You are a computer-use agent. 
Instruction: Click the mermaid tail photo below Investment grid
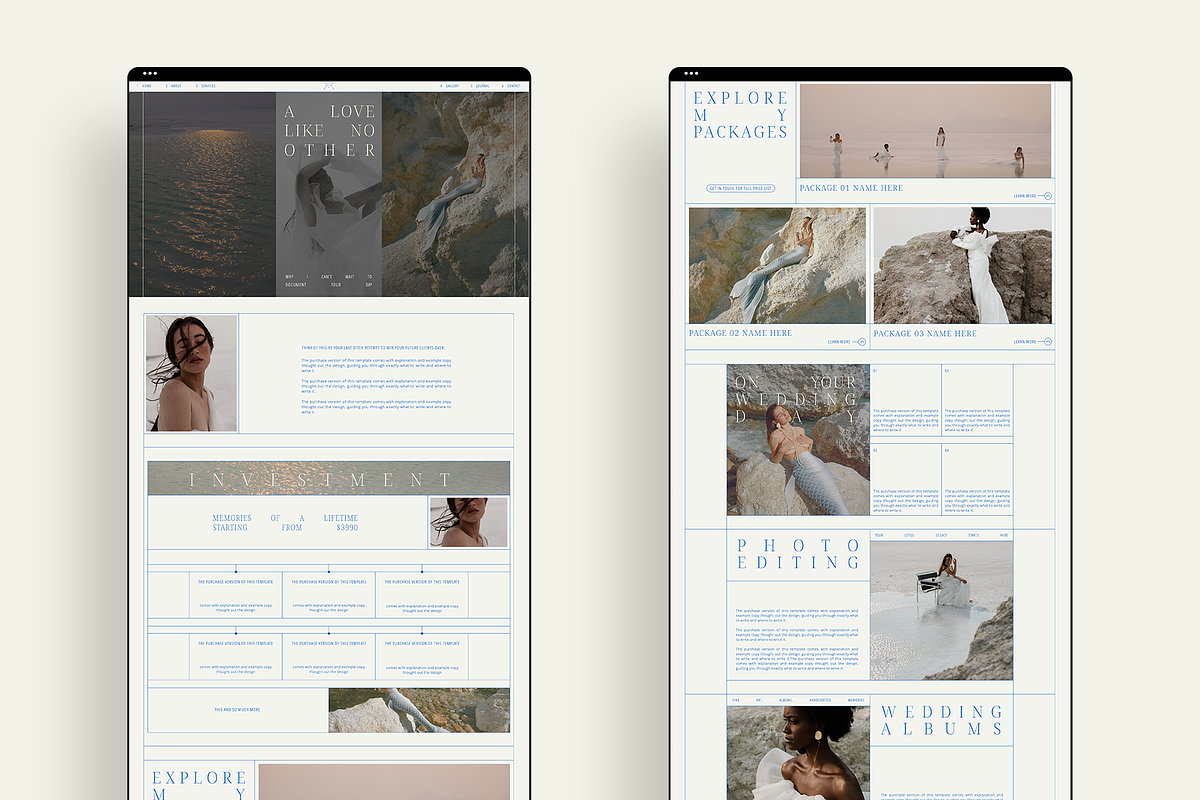[x=419, y=710]
